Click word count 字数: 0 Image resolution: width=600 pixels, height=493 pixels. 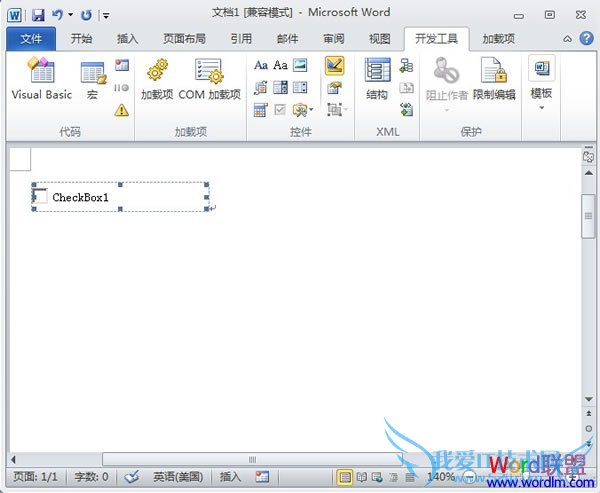[x=91, y=477]
